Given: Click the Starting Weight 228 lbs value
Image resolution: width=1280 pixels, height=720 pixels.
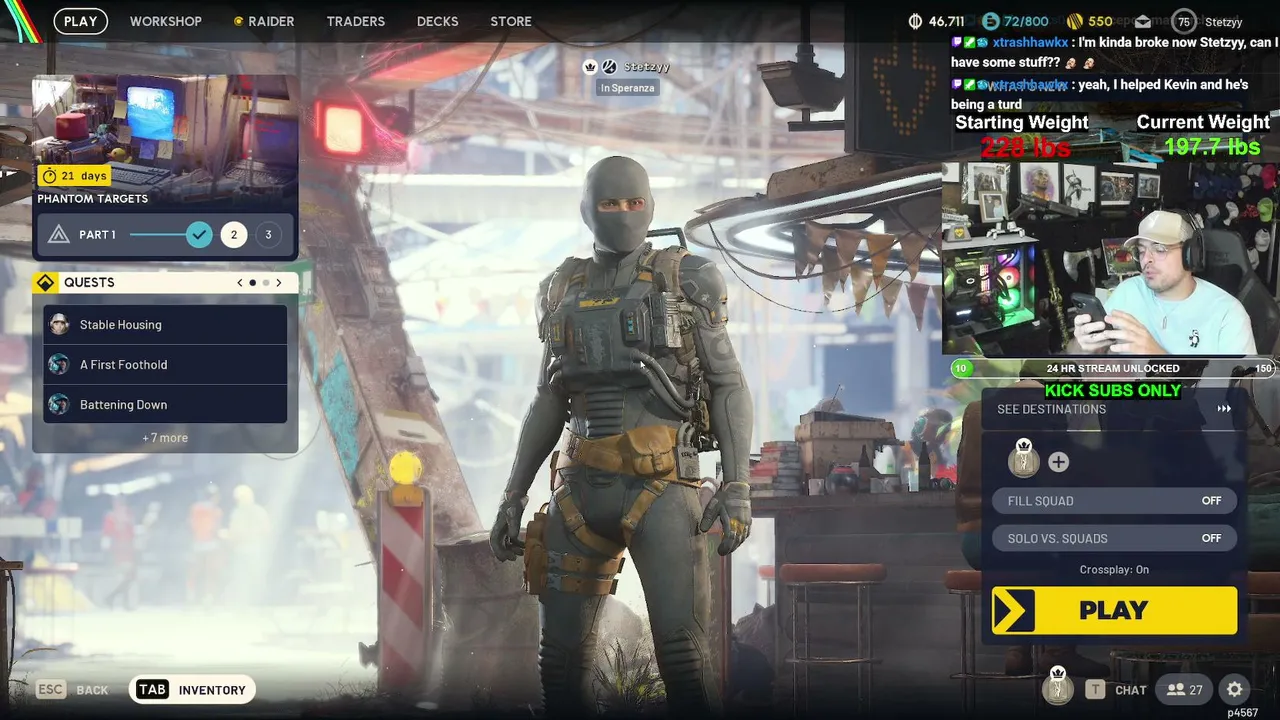Looking at the screenshot, I should pyautogui.click(x=1025, y=147).
